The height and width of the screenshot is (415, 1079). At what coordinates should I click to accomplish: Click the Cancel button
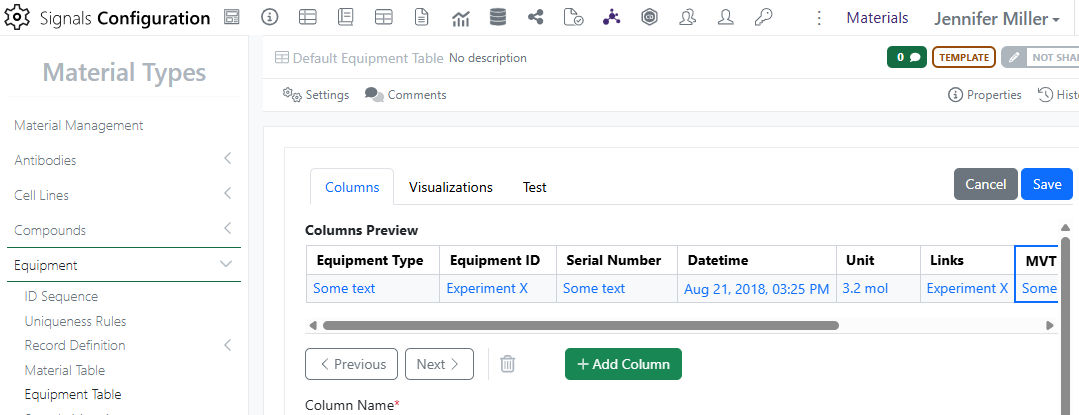985,184
